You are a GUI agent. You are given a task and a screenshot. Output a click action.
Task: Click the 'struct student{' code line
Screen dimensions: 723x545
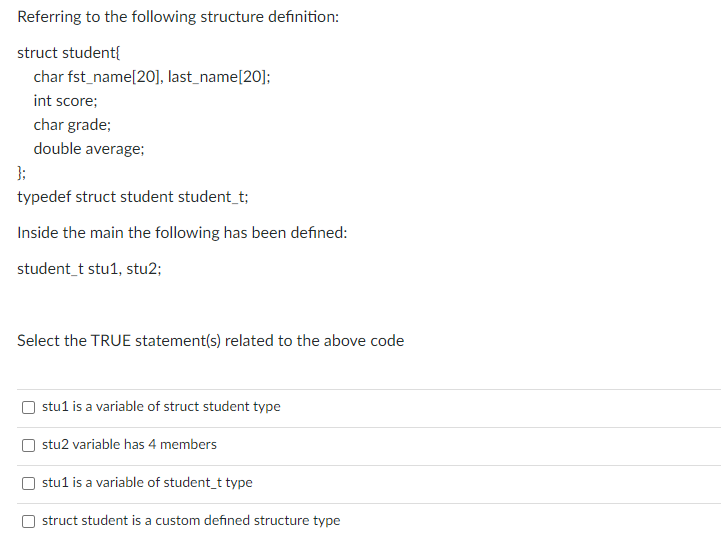tap(69, 53)
